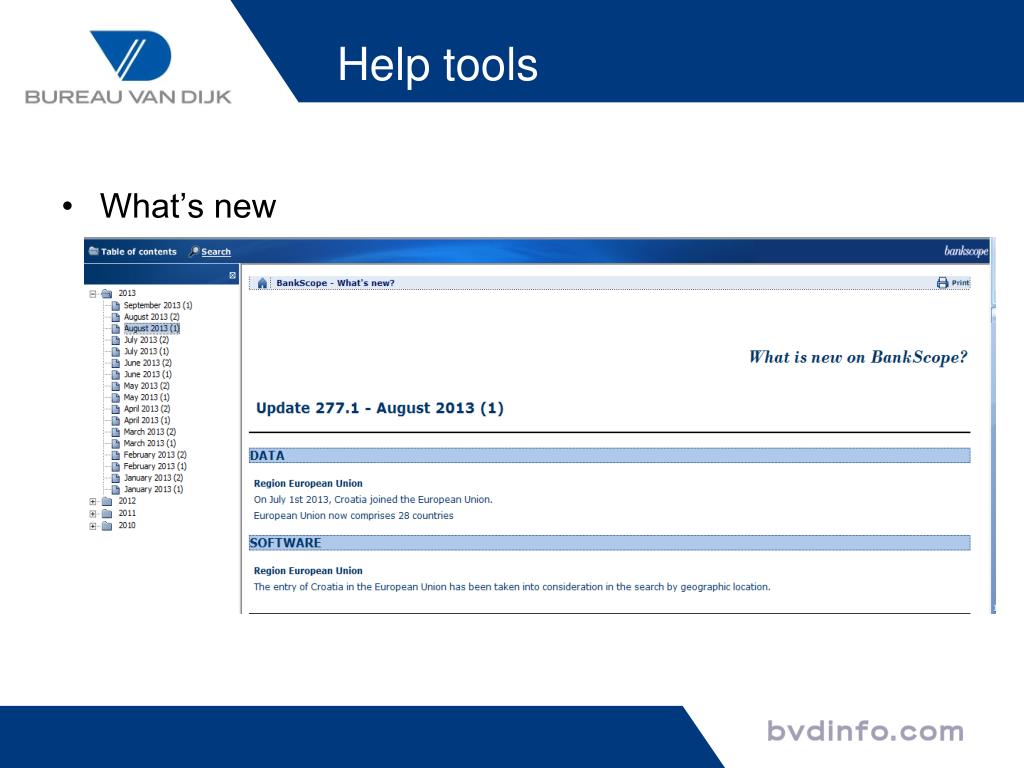The image size is (1024, 768).
Task: Expand the 2010 folder
Action: (93, 526)
